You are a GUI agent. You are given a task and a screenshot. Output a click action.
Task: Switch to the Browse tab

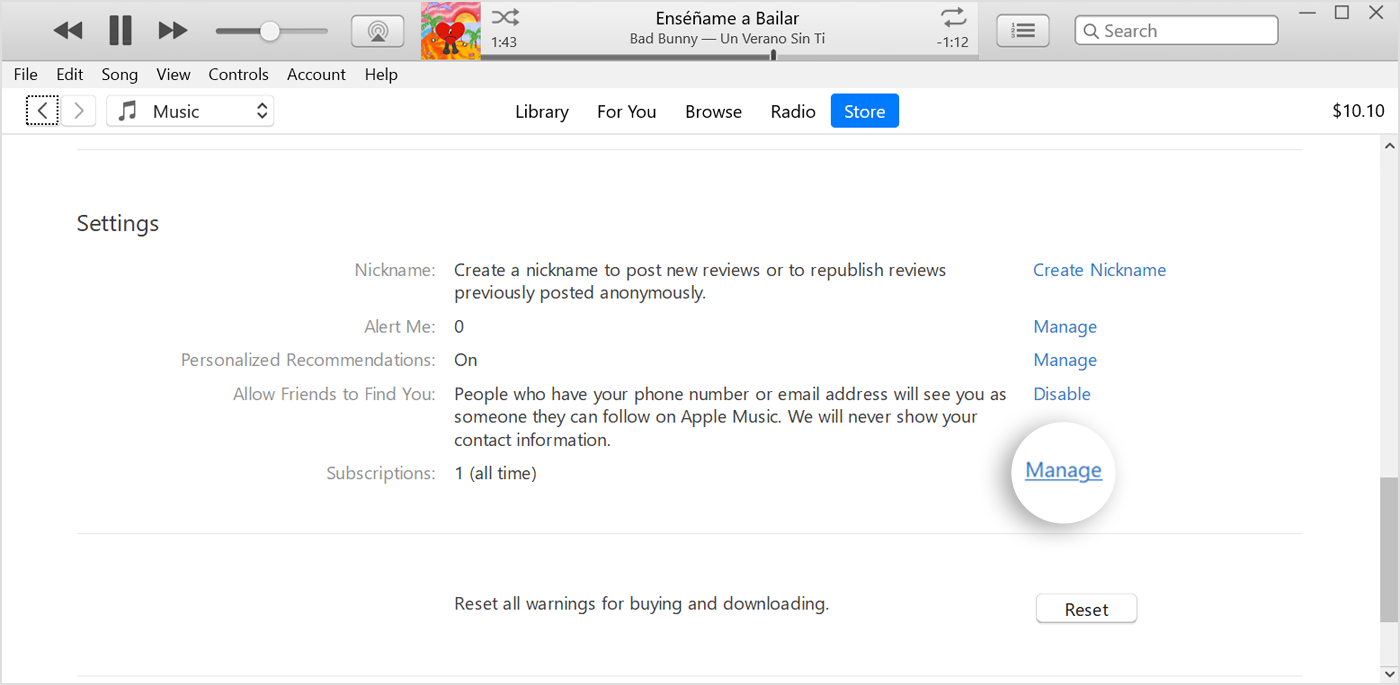coord(713,111)
